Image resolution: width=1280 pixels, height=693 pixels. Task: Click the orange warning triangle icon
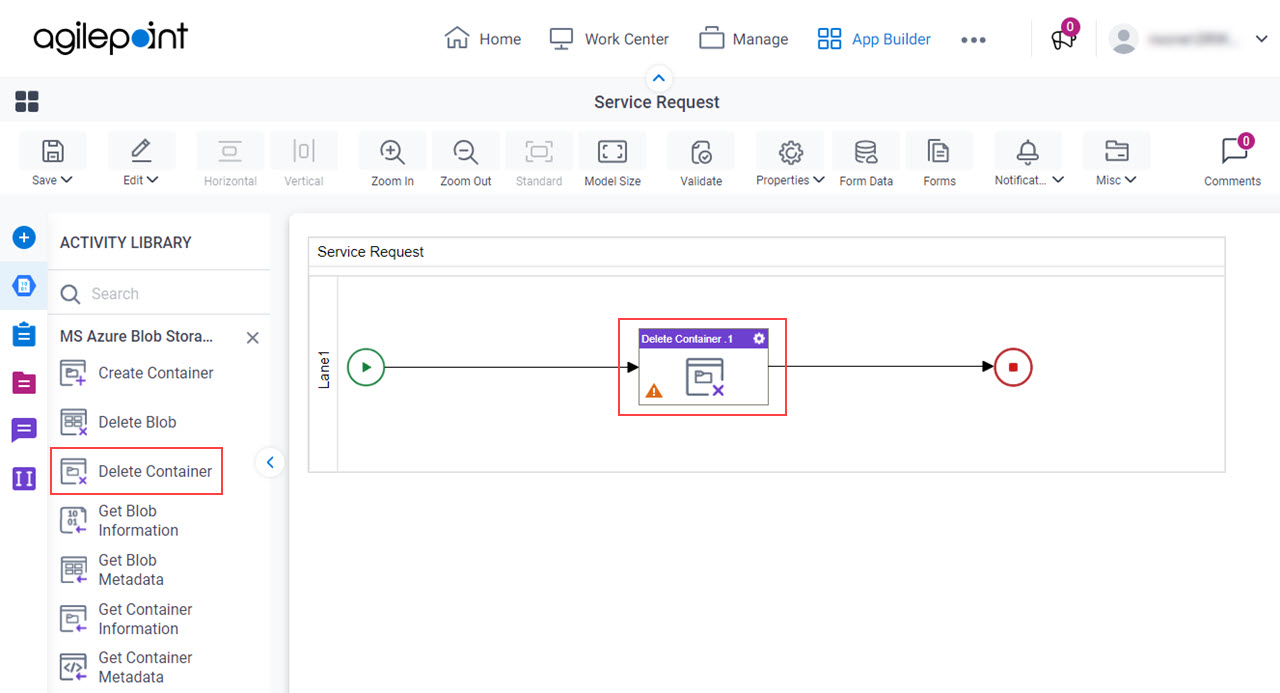point(654,391)
